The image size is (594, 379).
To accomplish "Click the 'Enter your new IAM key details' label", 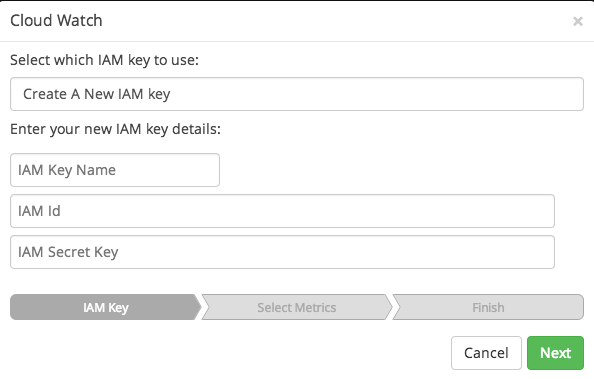I will (115, 129).
